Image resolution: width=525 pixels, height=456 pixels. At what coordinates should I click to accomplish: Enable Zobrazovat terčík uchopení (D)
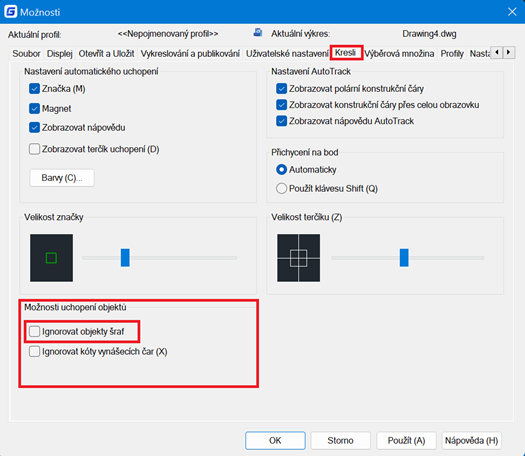[x=34, y=149]
